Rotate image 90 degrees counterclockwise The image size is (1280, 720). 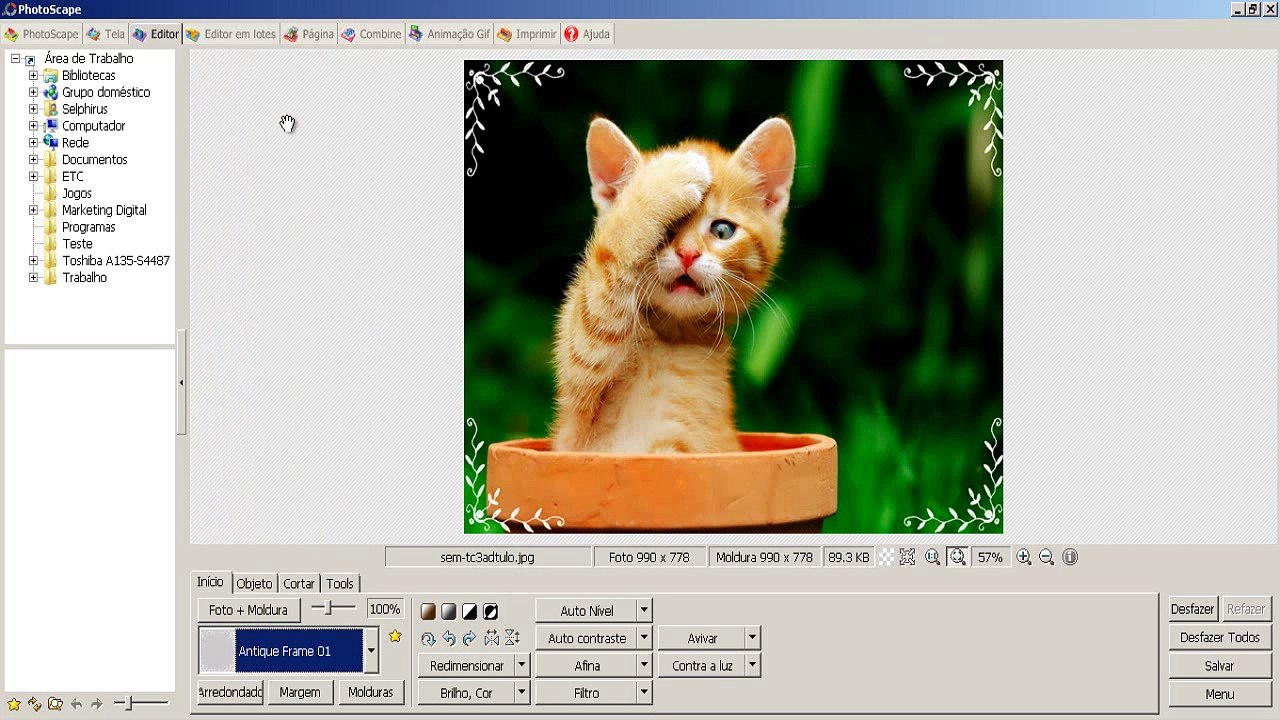449,638
